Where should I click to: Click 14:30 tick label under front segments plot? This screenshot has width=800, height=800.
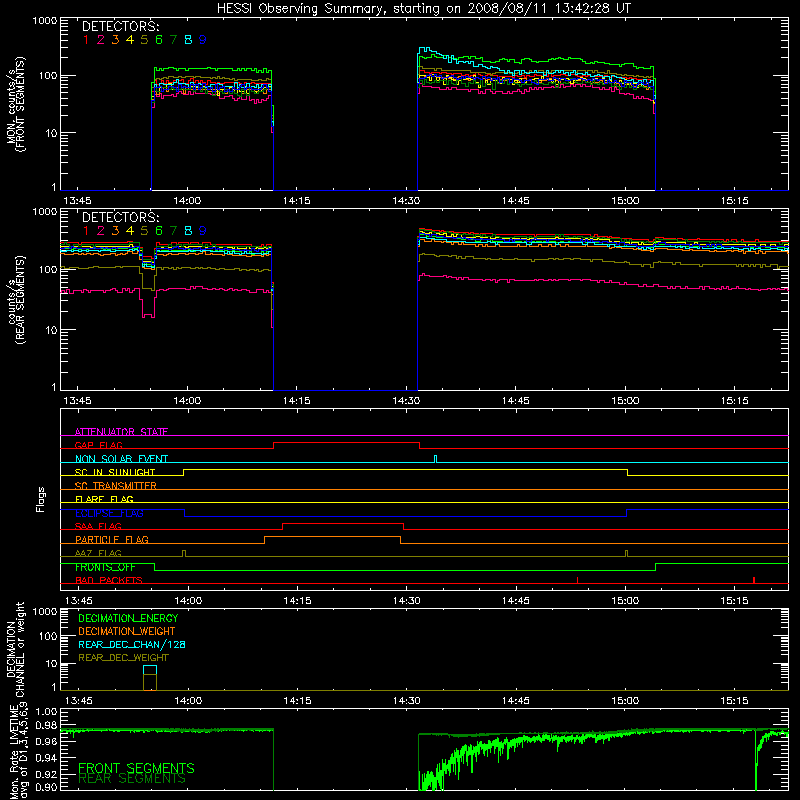(406, 201)
